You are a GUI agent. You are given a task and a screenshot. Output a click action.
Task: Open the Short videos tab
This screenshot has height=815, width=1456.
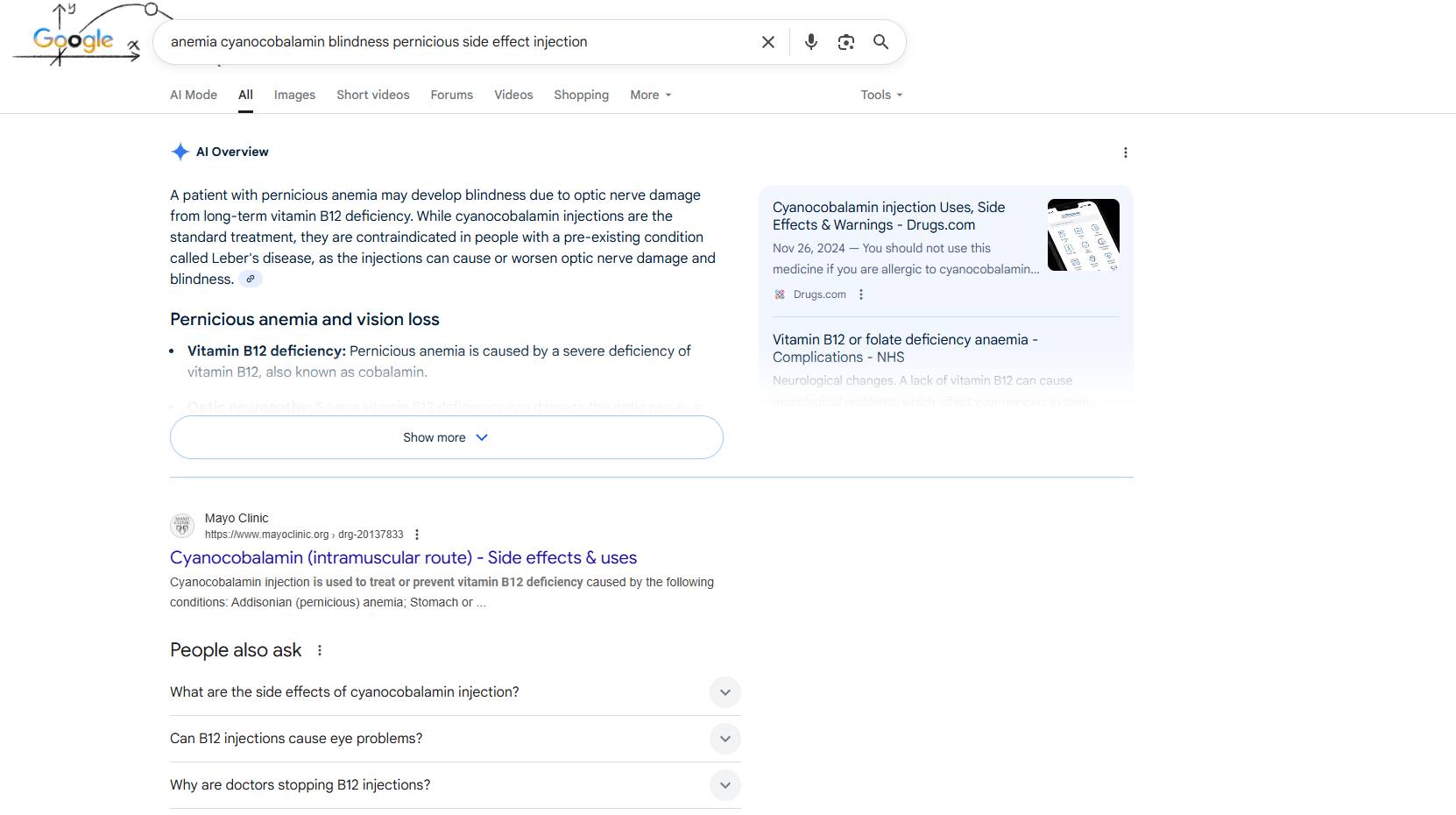(373, 95)
